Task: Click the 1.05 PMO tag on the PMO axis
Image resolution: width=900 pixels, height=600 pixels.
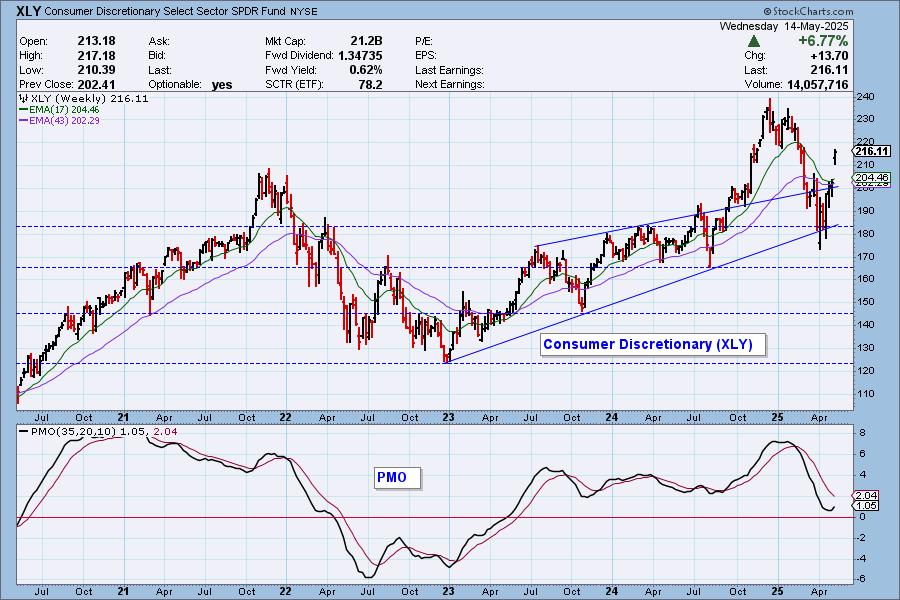Action: click(x=866, y=506)
